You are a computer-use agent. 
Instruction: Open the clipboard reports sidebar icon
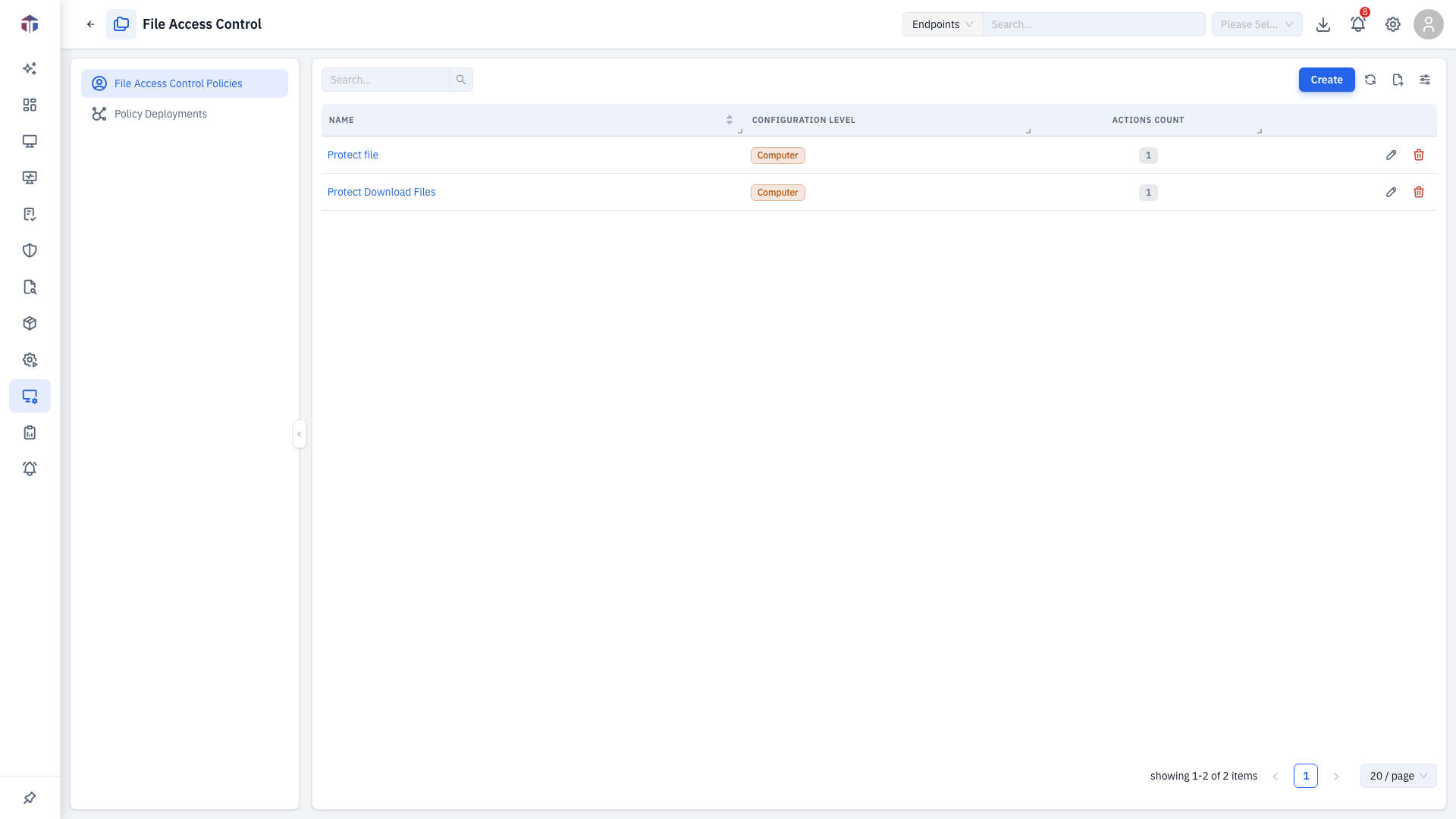pos(30,432)
